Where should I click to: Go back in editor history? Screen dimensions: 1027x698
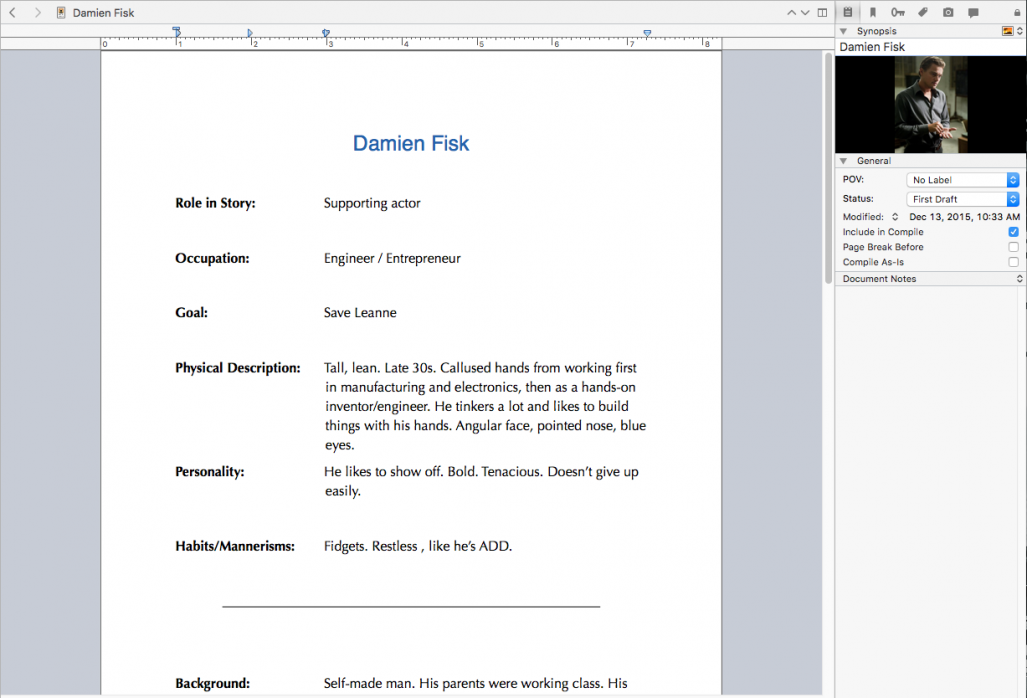12,12
